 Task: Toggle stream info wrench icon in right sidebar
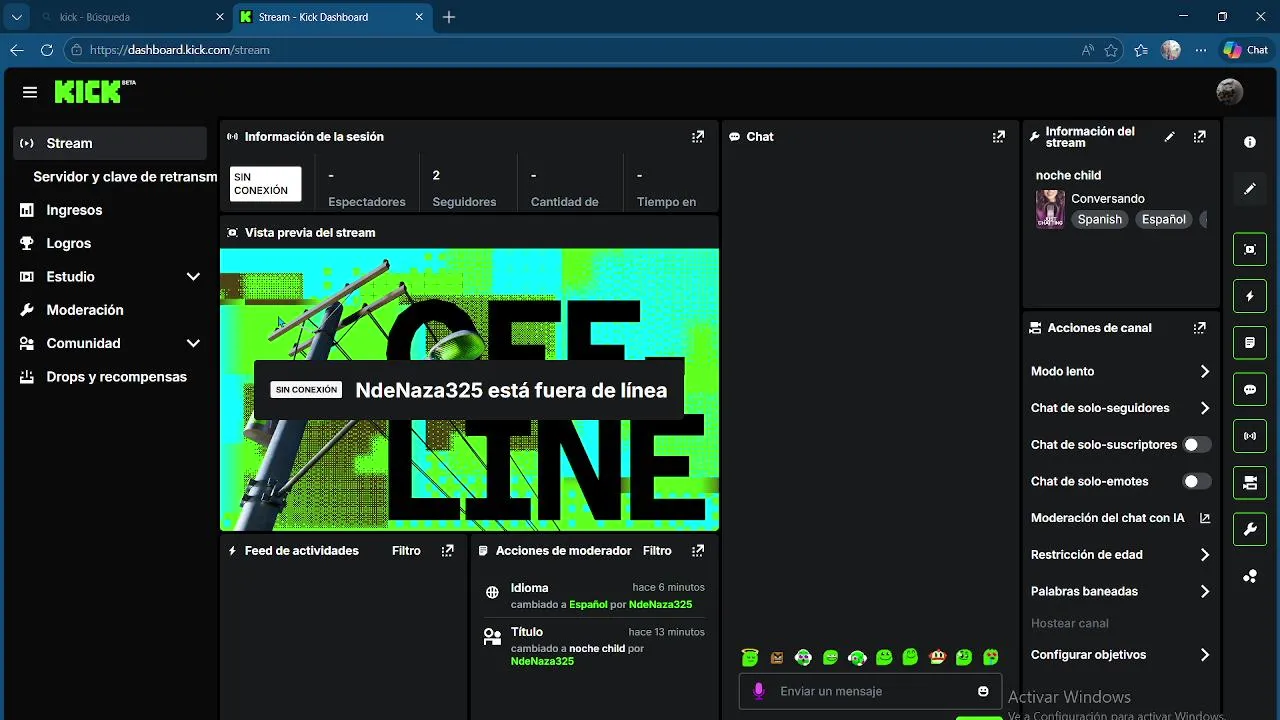(x=1250, y=529)
